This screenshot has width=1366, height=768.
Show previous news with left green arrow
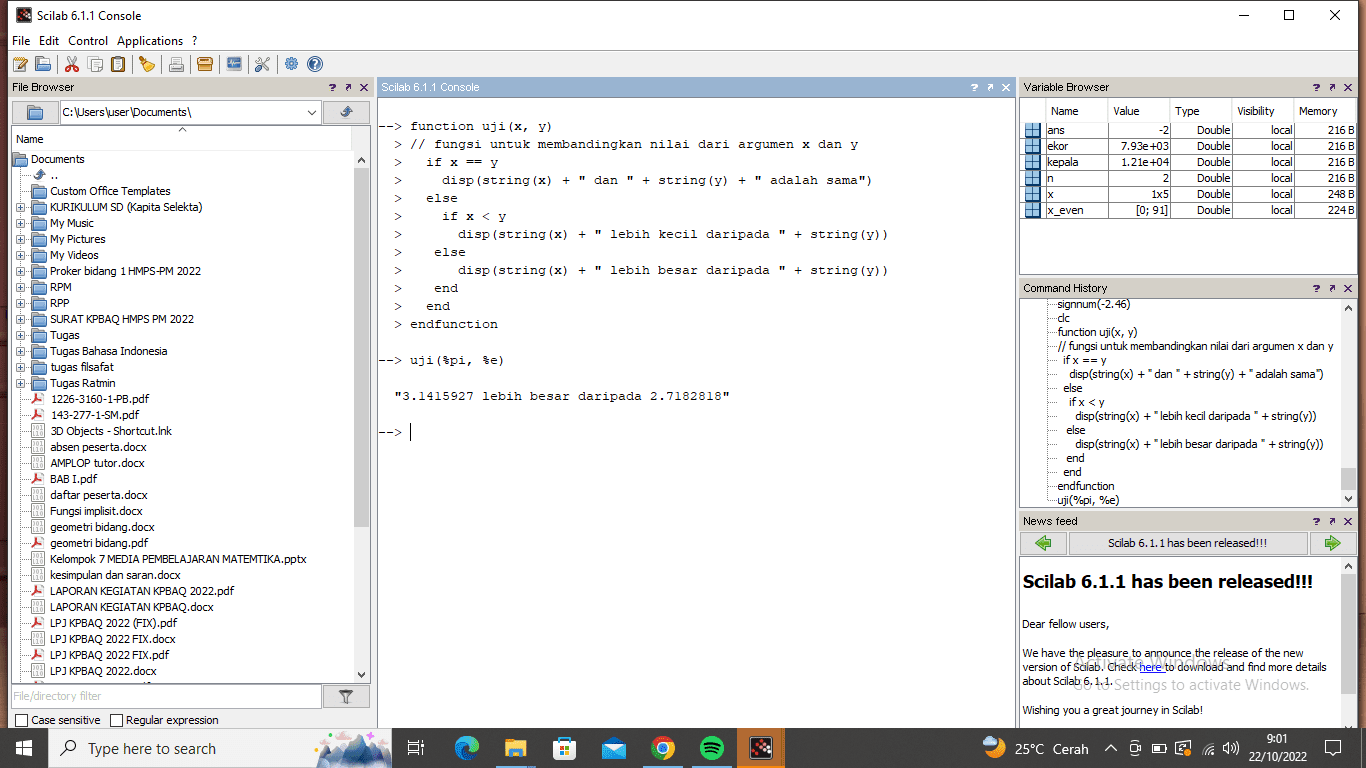pyautogui.click(x=1043, y=543)
